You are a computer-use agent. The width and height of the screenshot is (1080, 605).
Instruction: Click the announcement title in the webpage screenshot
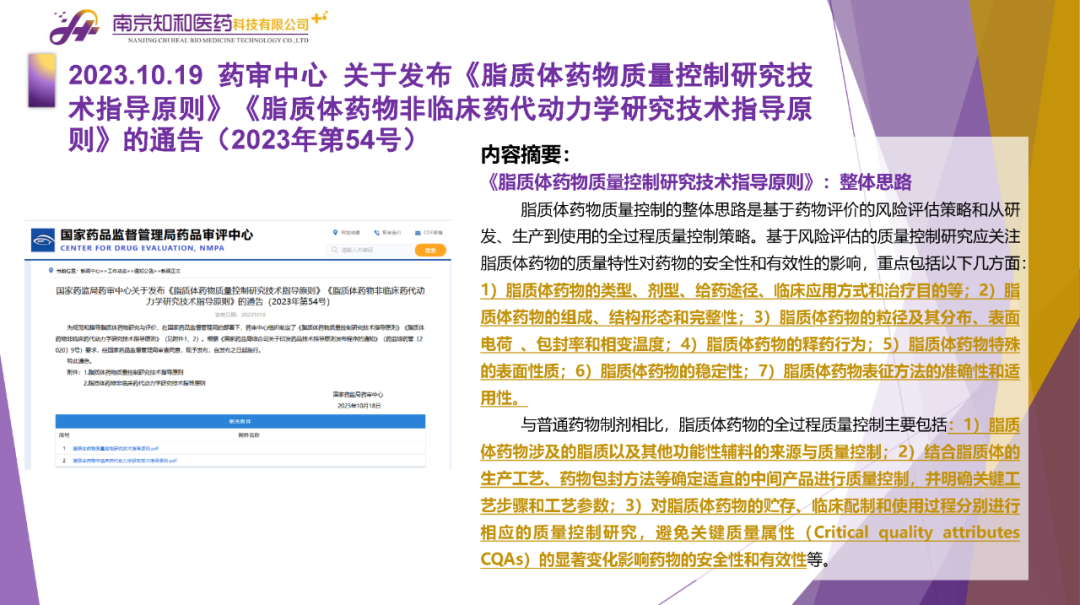(x=240, y=296)
